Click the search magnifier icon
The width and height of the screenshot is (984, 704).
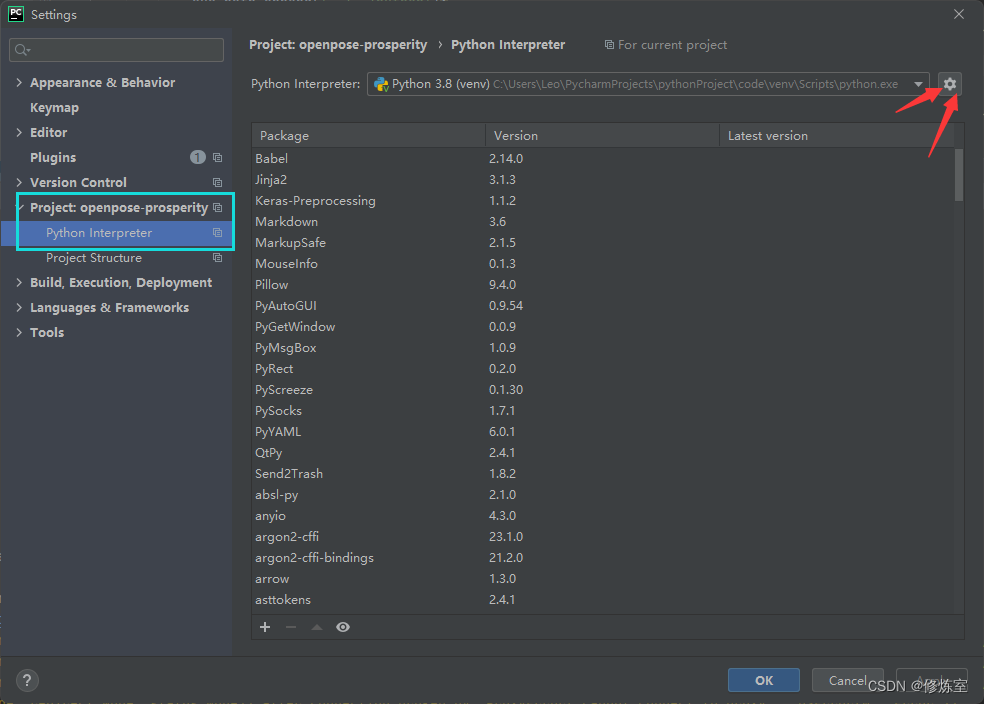pyautogui.click(x=22, y=50)
